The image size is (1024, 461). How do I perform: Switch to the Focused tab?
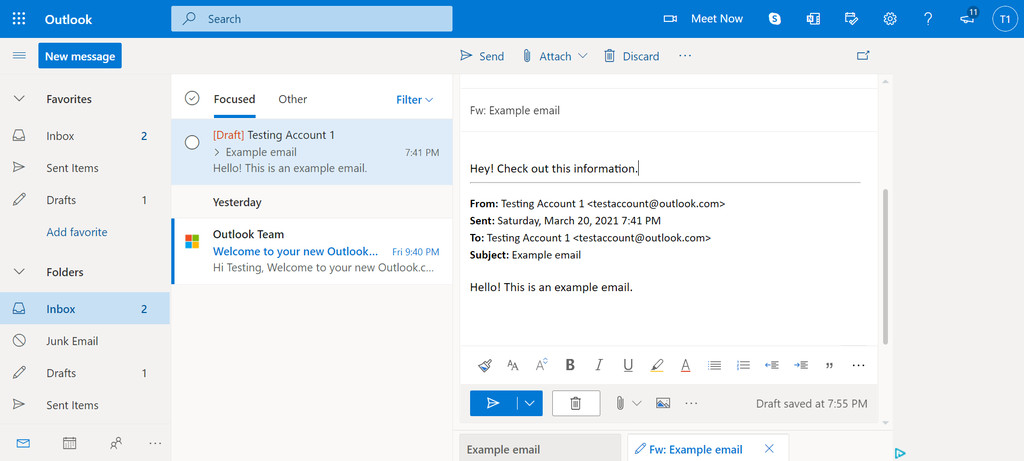click(234, 99)
